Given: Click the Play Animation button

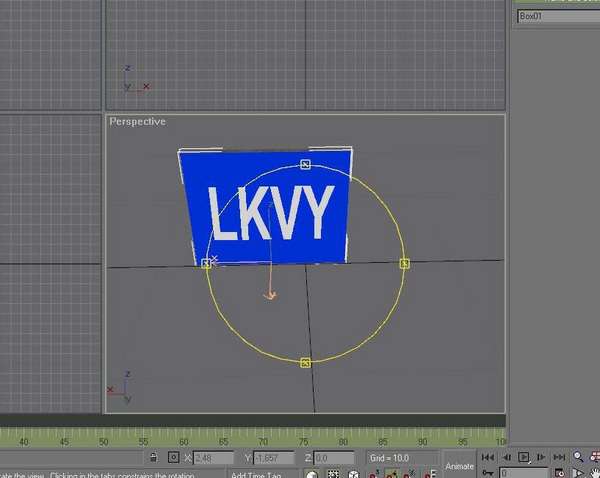Looking at the screenshot, I should (x=523, y=457).
